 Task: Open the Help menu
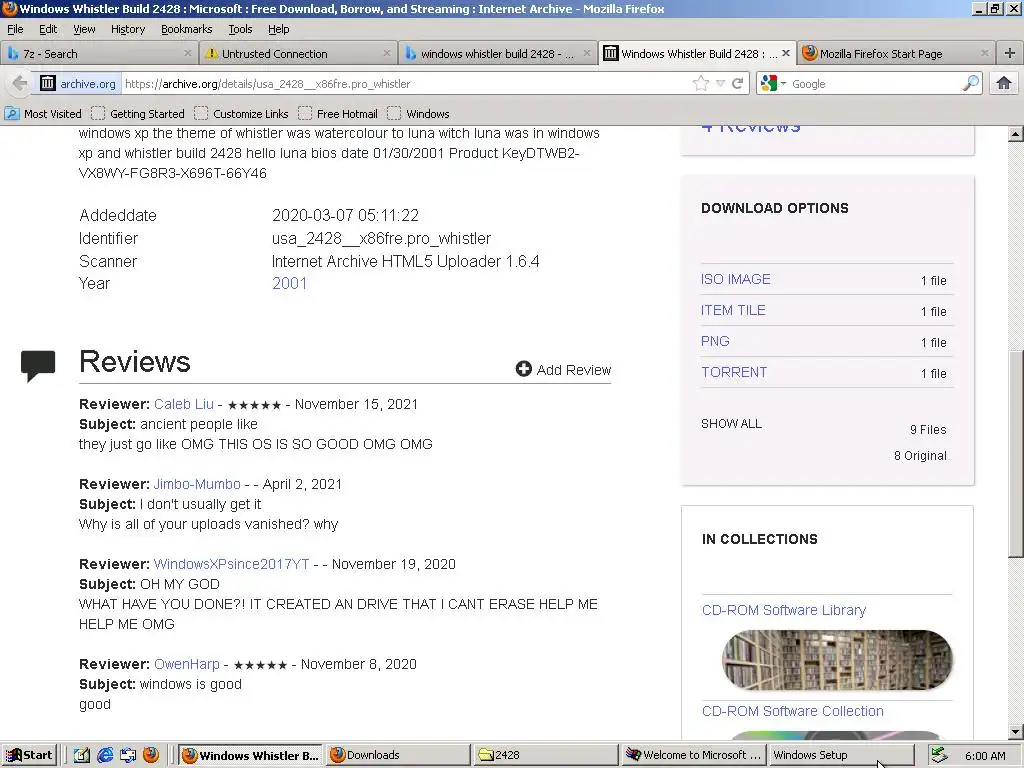point(278,29)
